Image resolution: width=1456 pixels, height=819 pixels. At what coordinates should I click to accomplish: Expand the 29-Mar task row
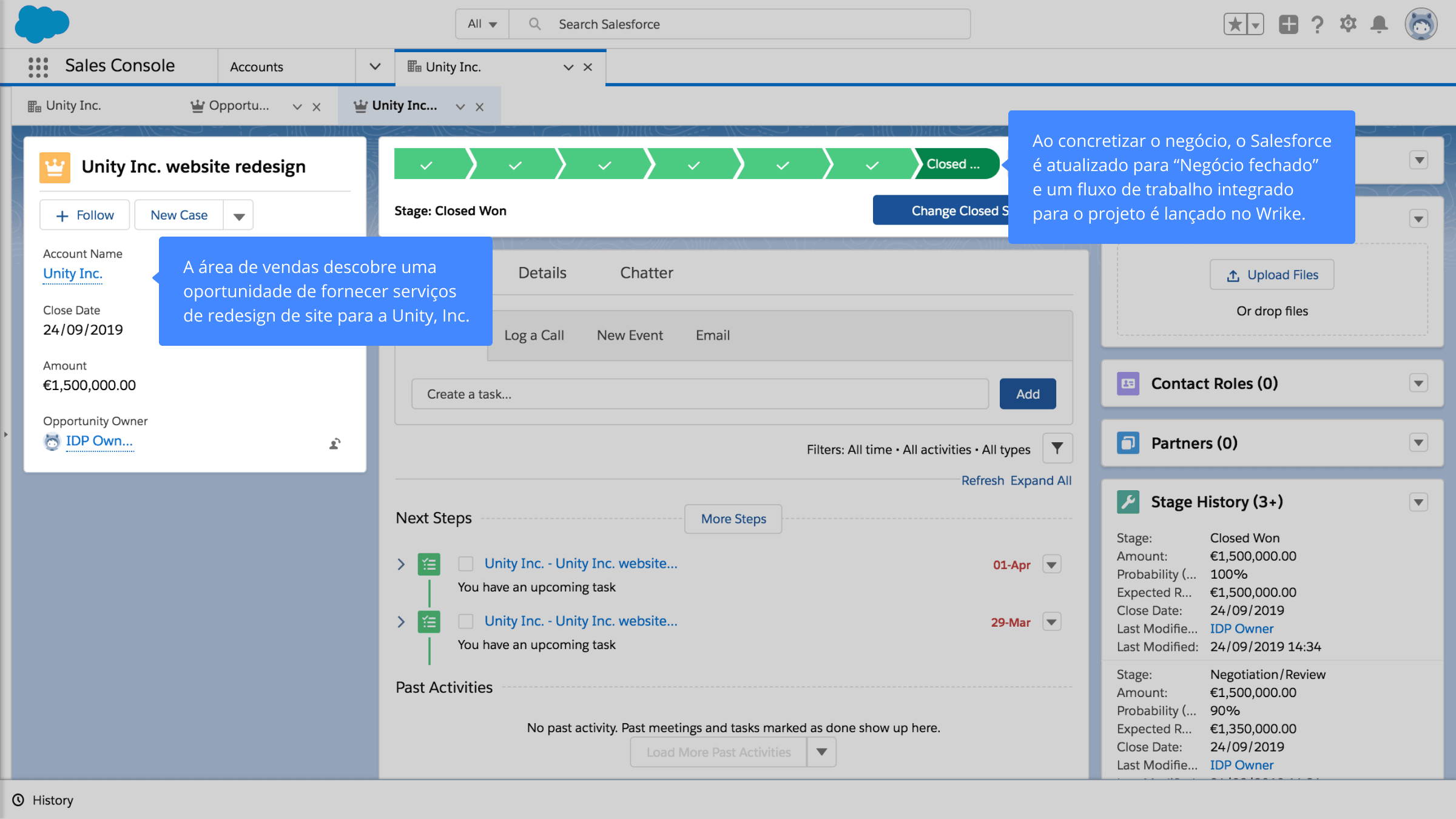pos(401,622)
